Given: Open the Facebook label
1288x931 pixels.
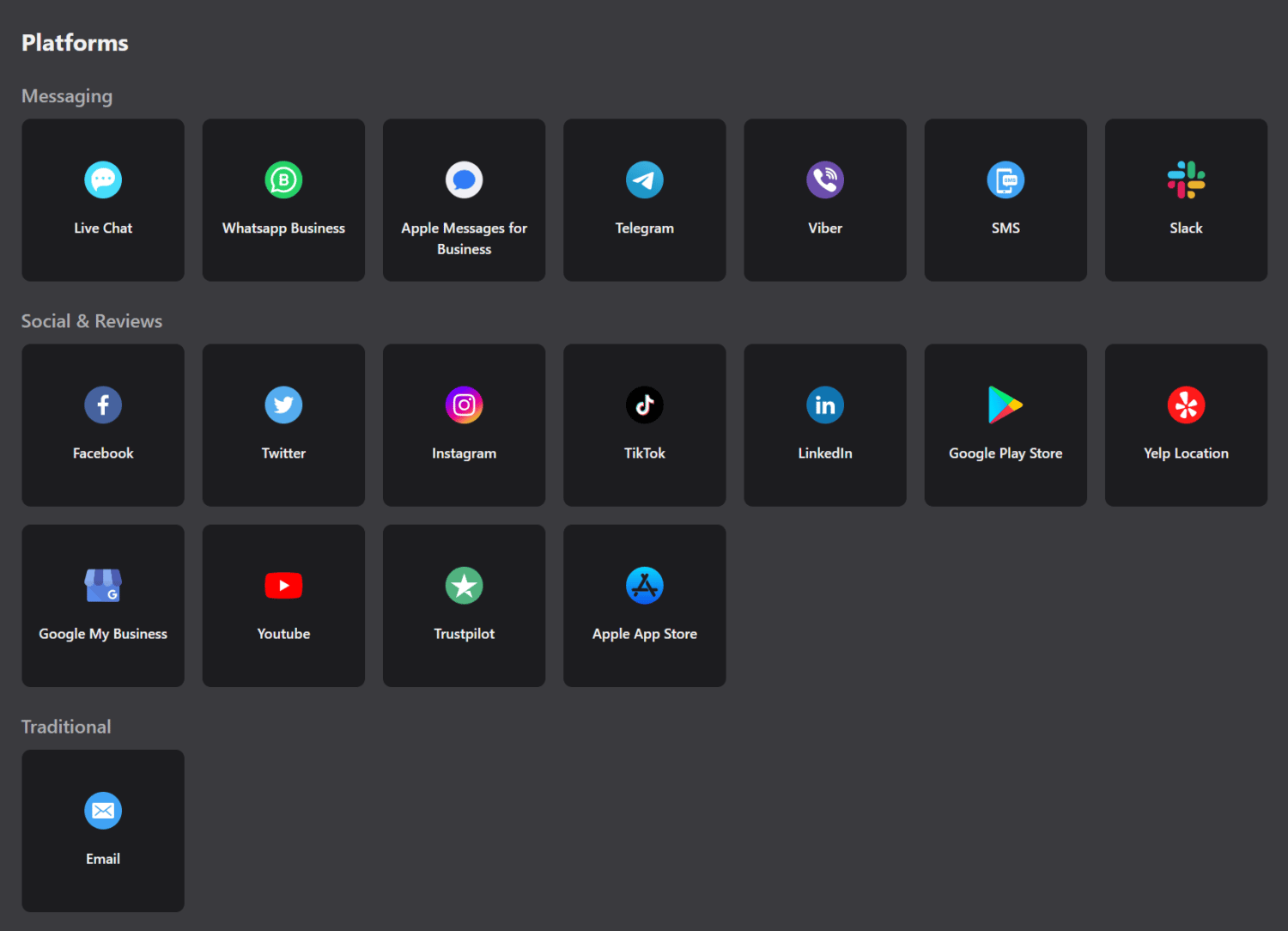Looking at the screenshot, I should (103, 453).
